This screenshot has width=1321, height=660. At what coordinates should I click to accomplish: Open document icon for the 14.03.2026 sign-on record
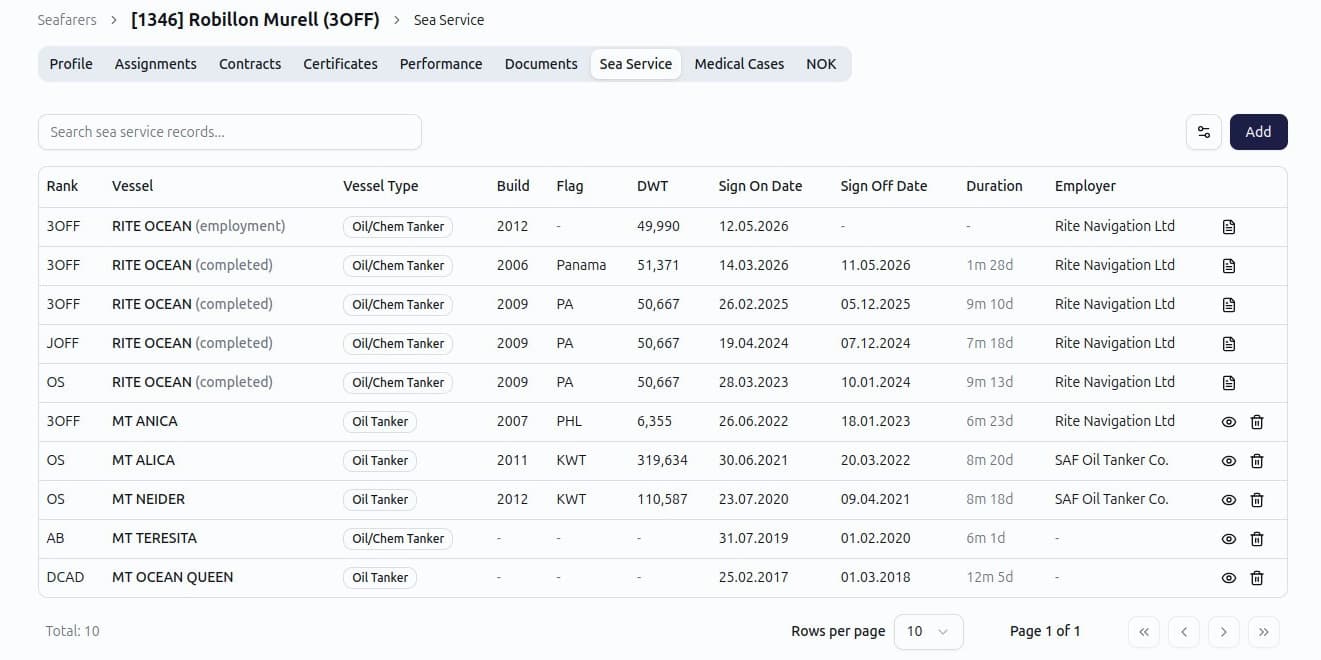tap(1229, 266)
